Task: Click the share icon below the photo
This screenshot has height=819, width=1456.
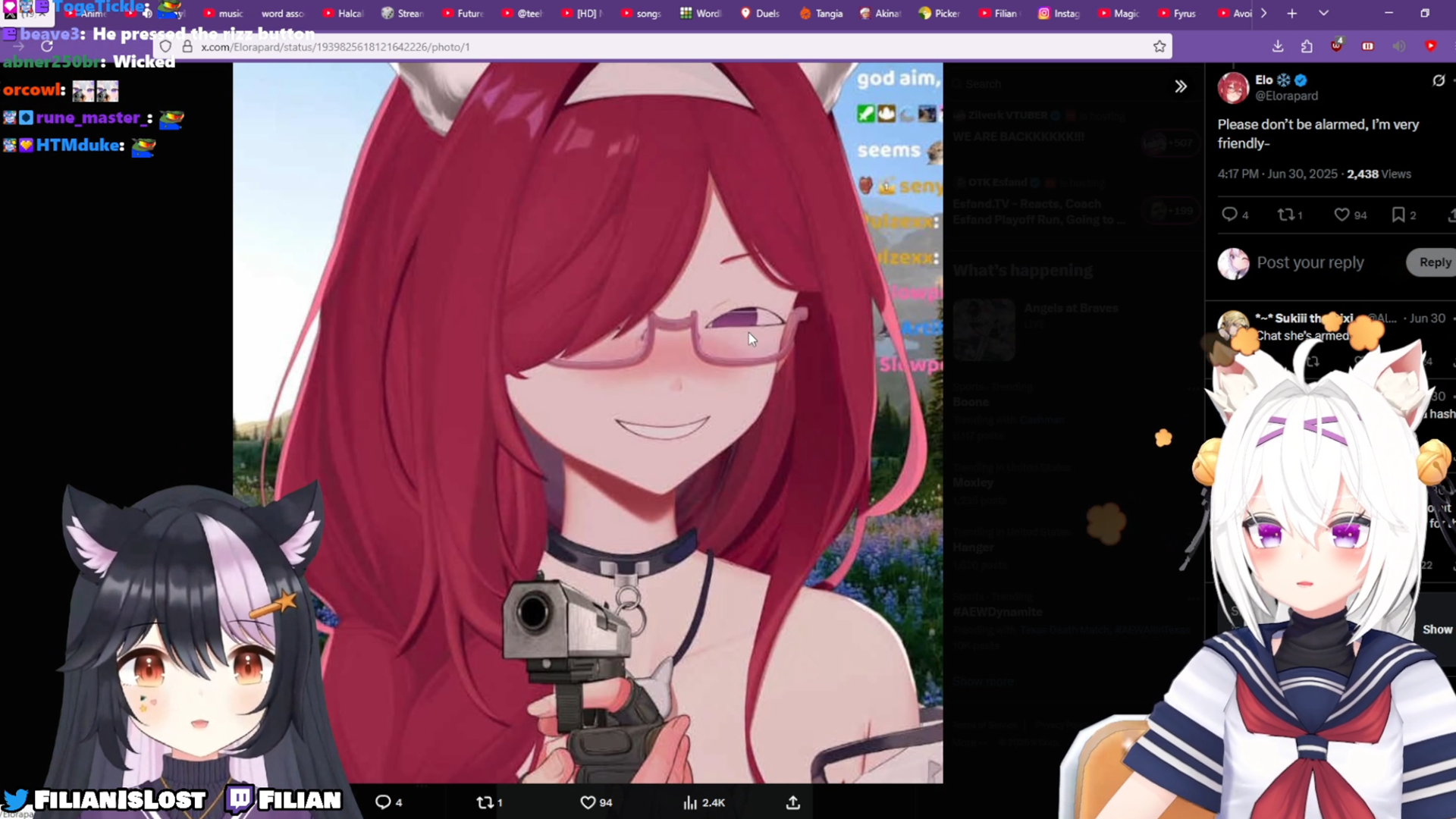Action: point(793,802)
